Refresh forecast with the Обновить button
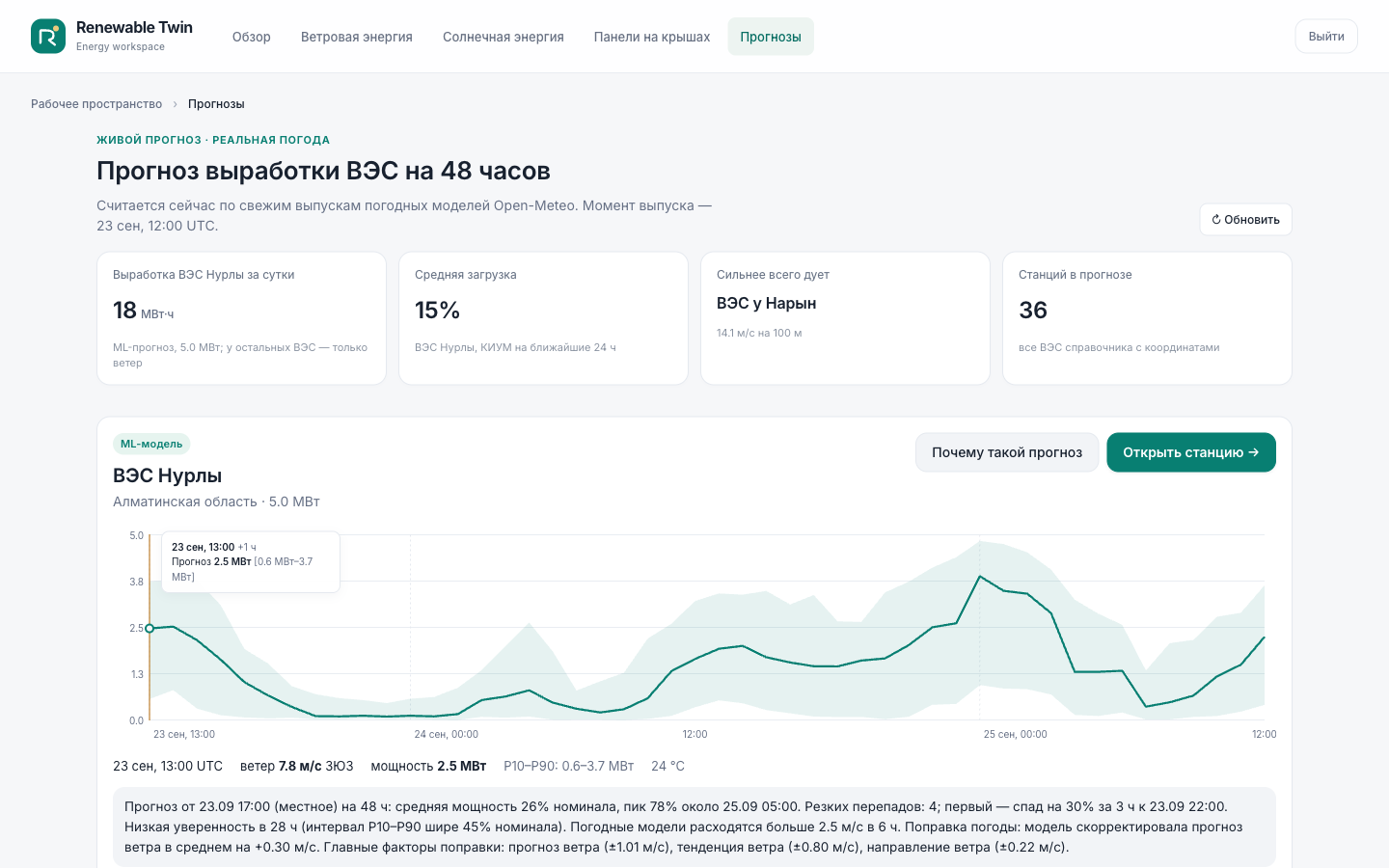Viewport: 1389px width, 868px height. (x=1246, y=220)
